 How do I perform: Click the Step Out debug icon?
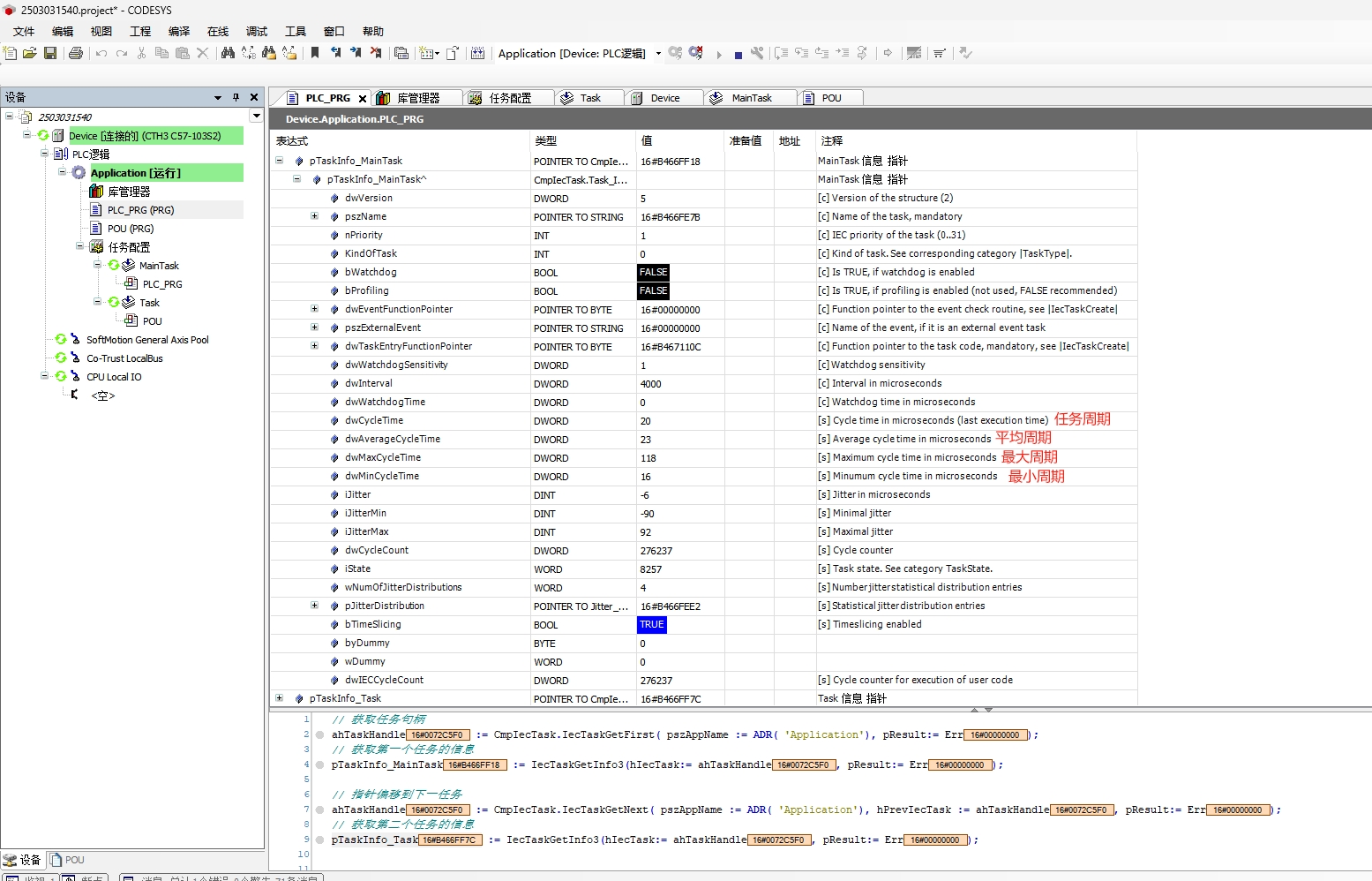tap(821, 53)
